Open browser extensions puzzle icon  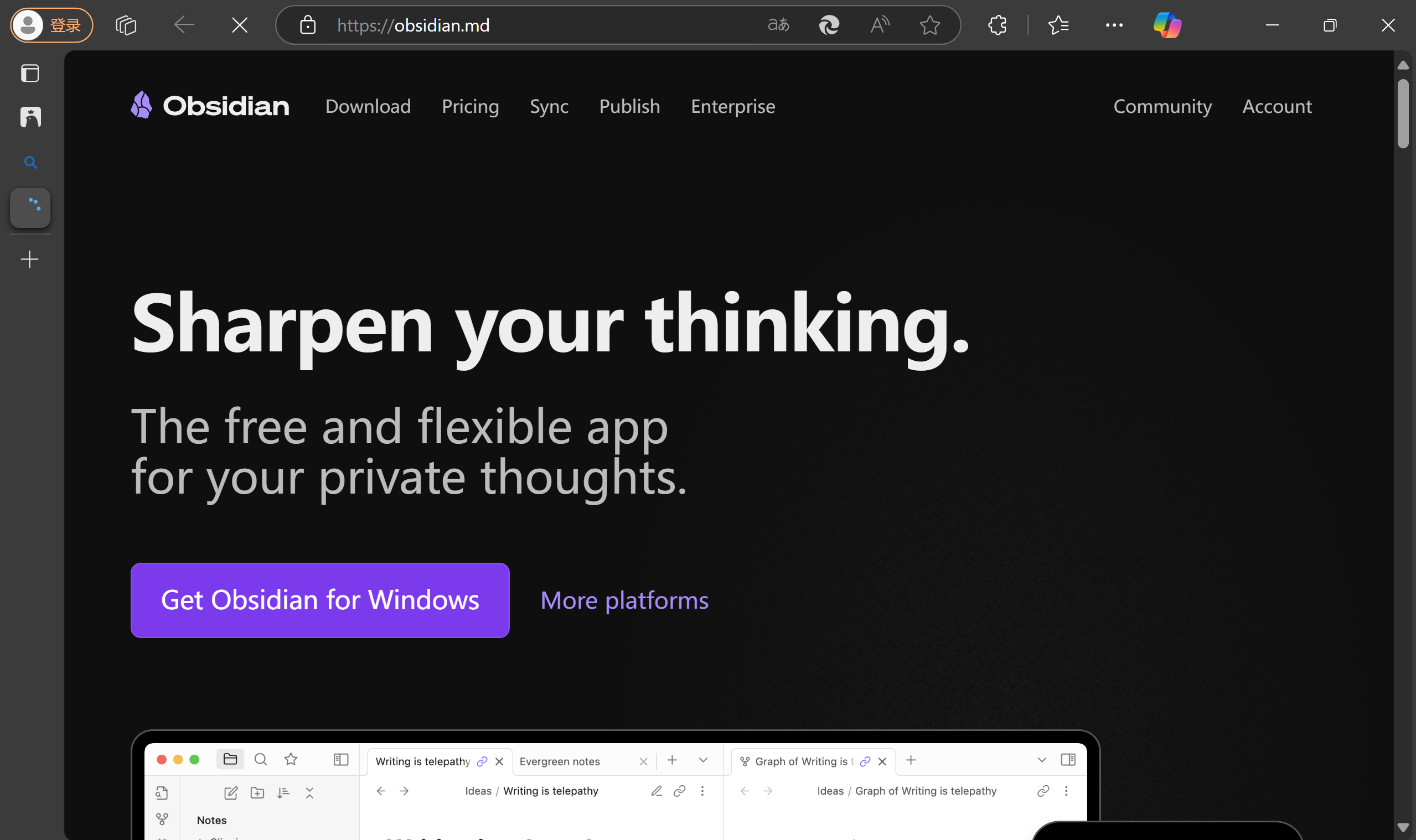click(997, 25)
